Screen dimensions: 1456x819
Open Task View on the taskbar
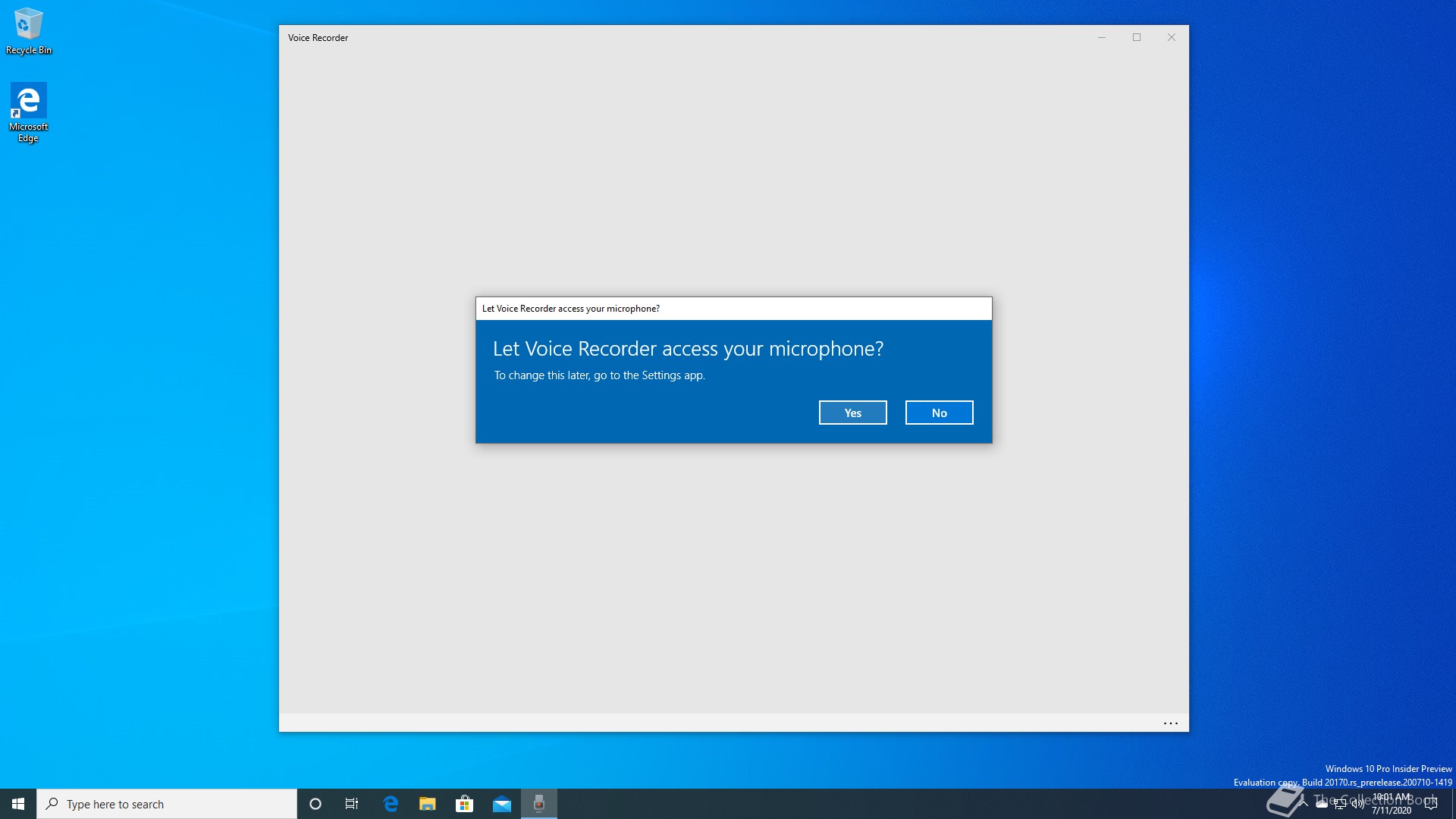pos(352,804)
